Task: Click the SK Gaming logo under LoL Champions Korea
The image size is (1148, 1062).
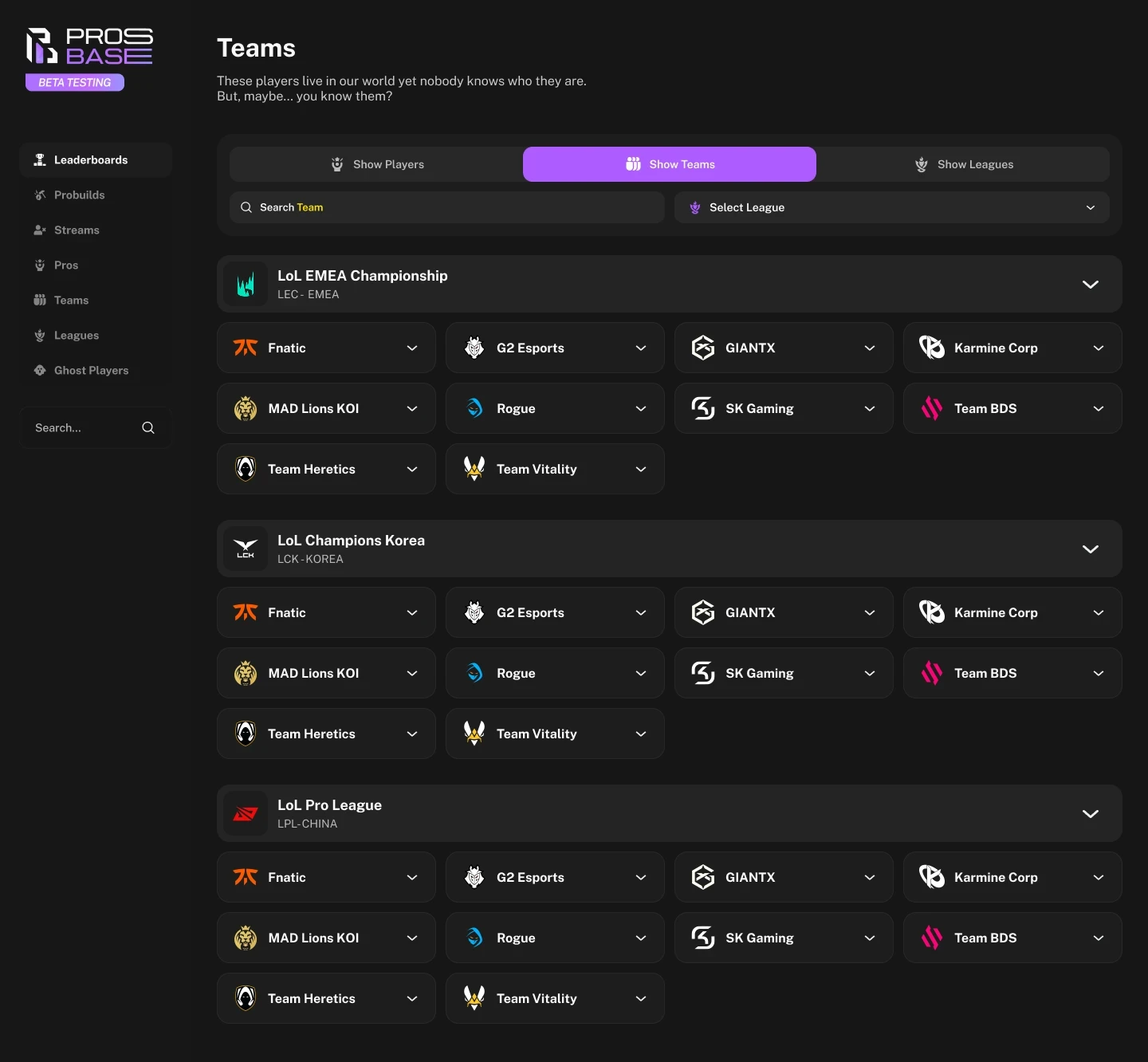Action: (x=703, y=673)
